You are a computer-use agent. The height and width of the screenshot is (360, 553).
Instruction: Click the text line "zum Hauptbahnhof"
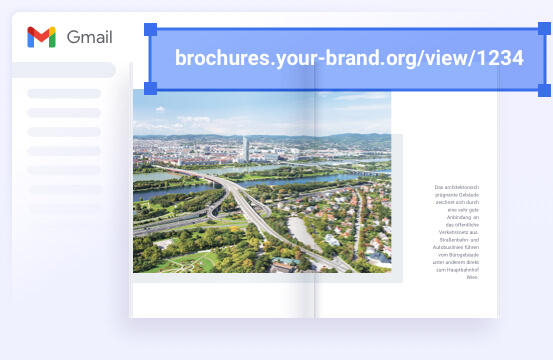(x=457, y=270)
